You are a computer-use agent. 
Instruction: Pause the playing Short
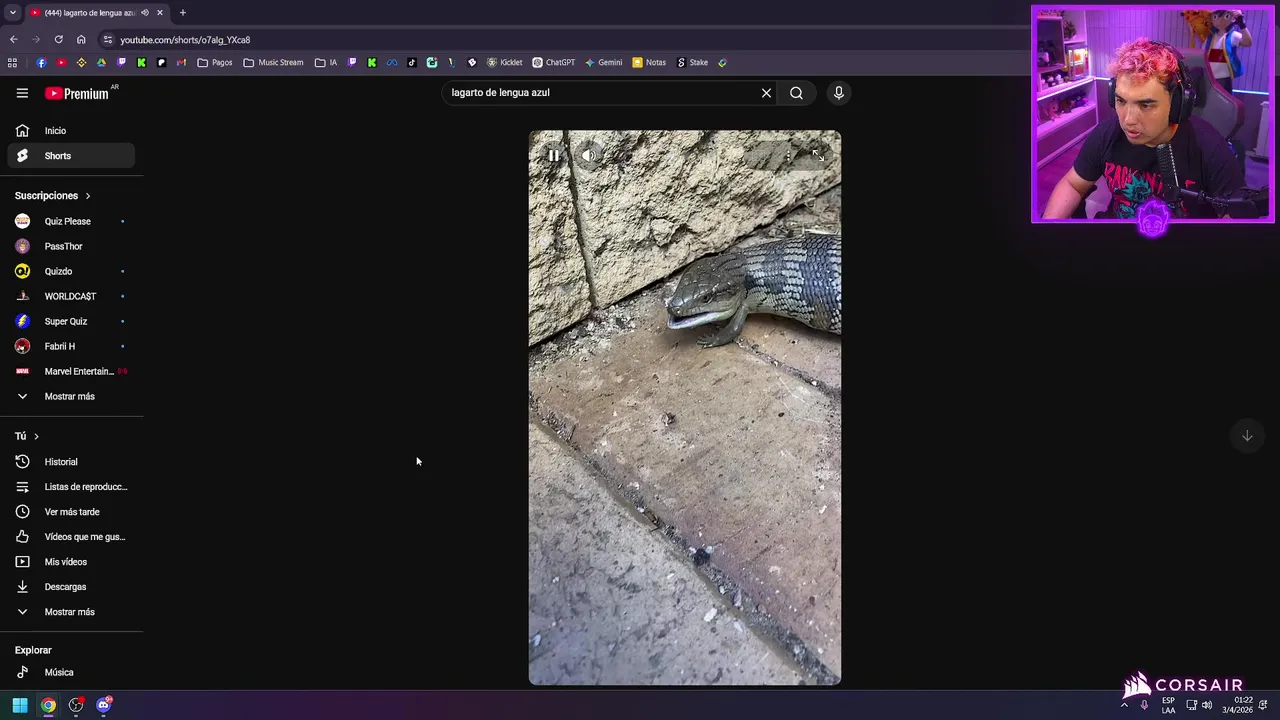tap(554, 155)
